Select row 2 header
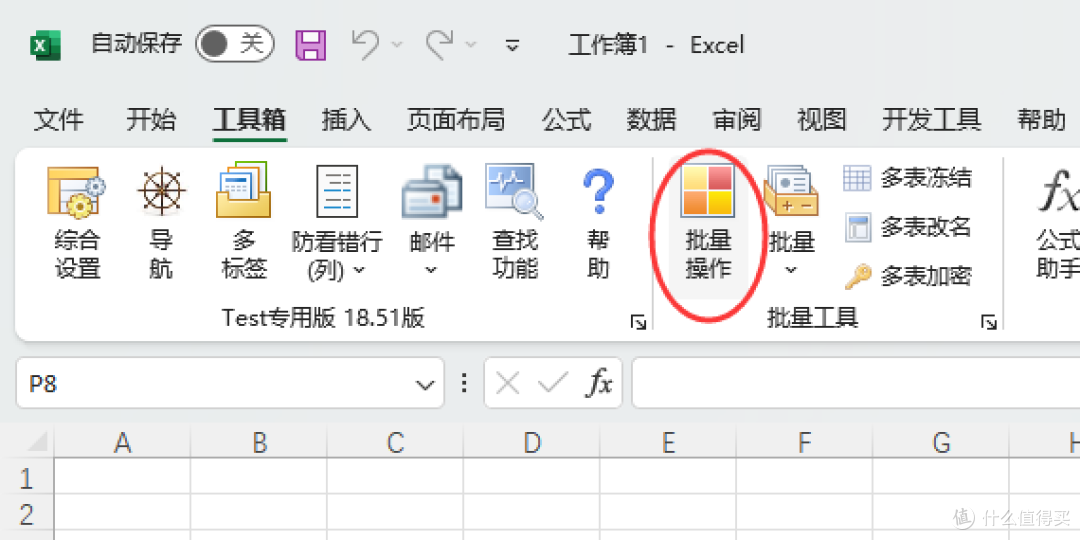This screenshot has width=1080, height=540. (x=28, y=513)
